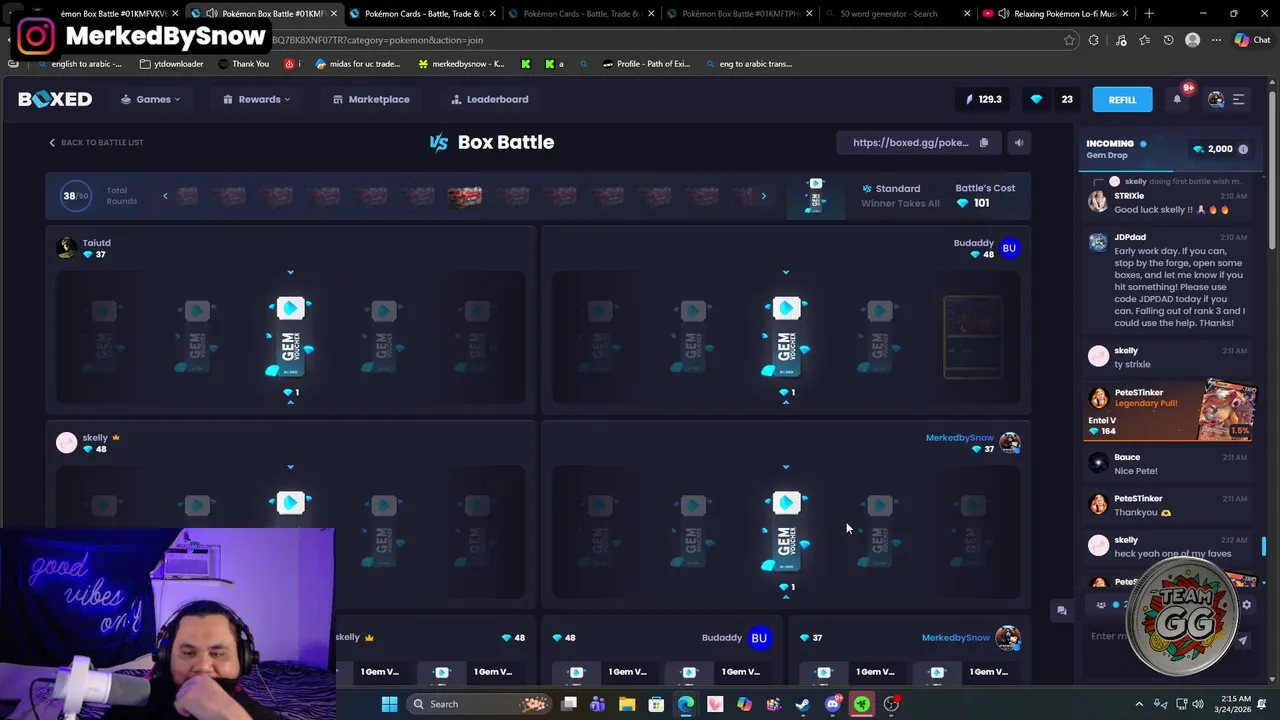Select the highlighted box in rounds strip

[x=464, y=196]
